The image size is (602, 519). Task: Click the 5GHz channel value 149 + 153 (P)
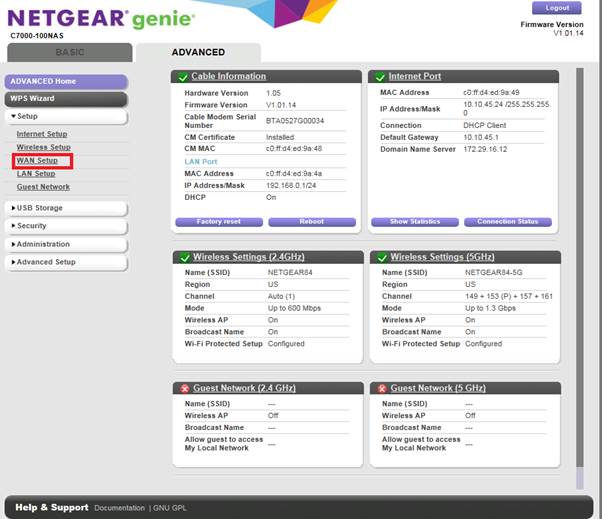coord(509,296)
